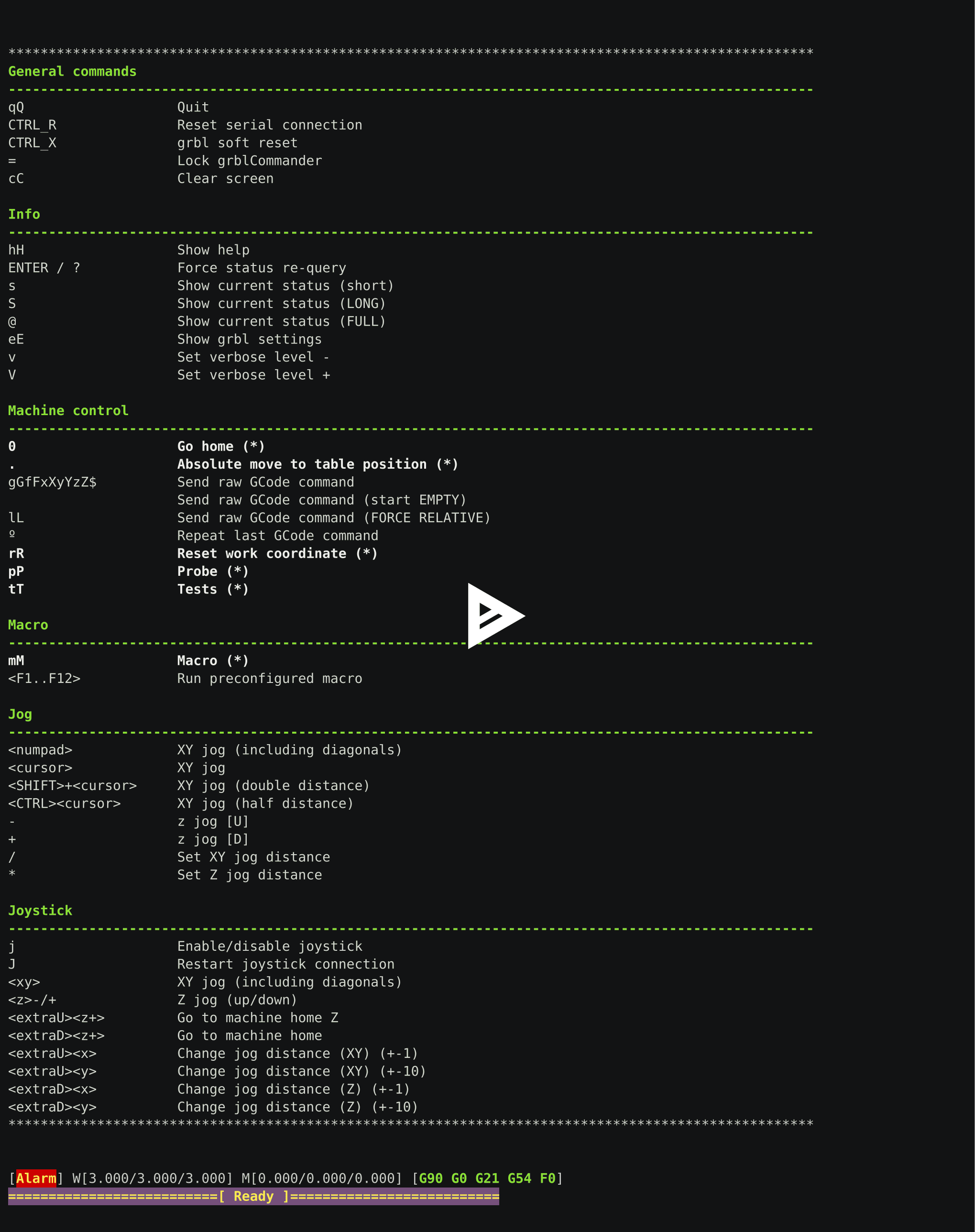Click 'Set XY jog distance' text
This screenshot has height=1232, width=975.
253,858
